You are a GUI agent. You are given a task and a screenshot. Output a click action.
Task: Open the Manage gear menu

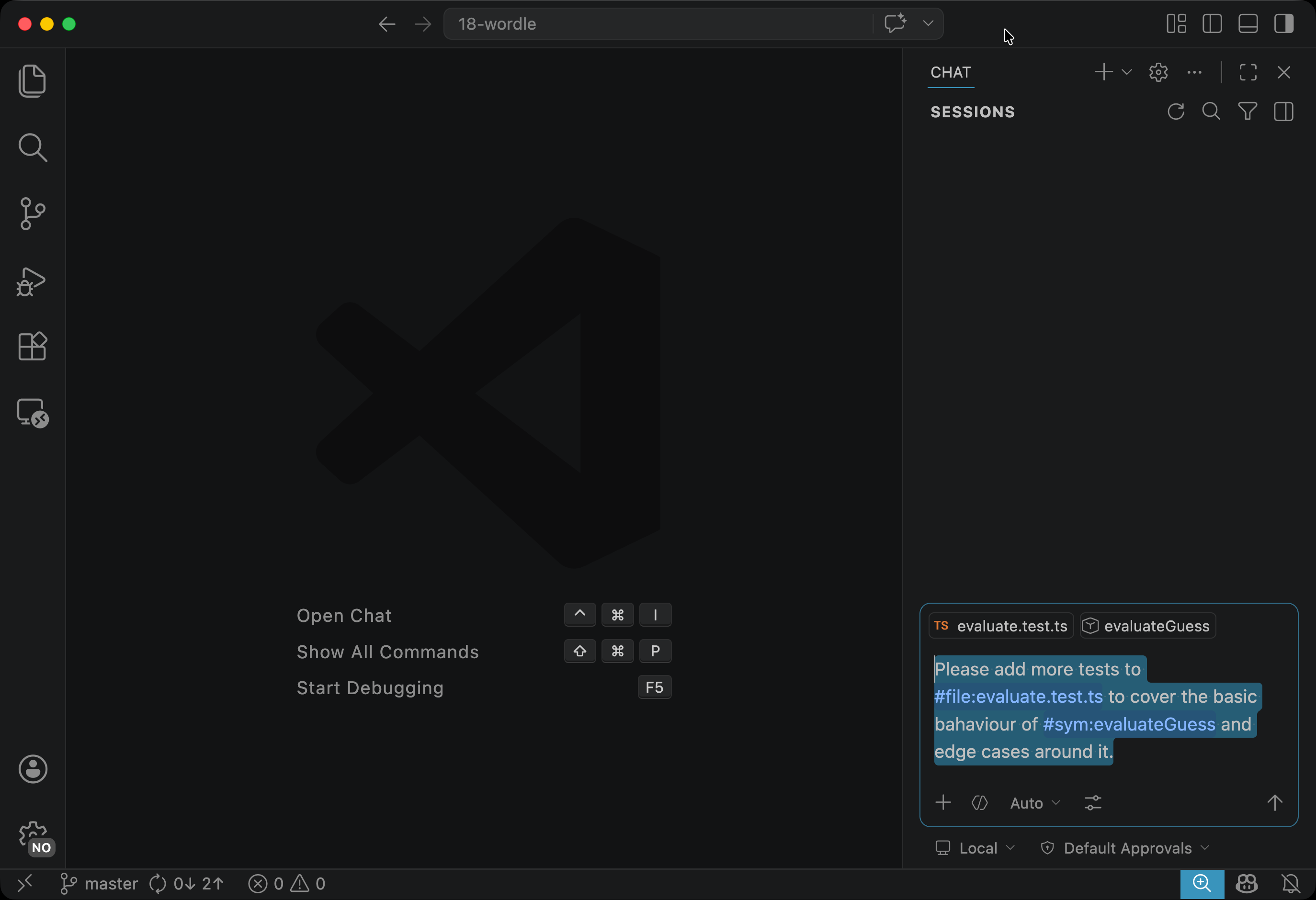pyautogui.click(x=33, y=835)
